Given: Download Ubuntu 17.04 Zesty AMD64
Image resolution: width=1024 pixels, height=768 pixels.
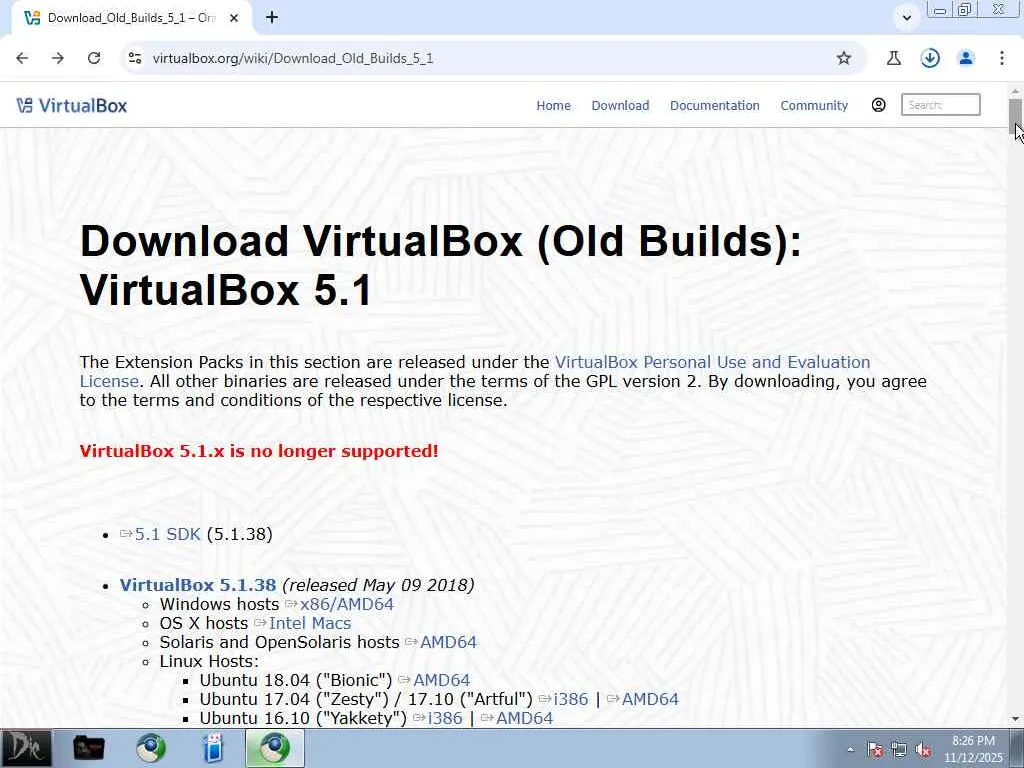Looking at the screenshot, I should (650, 699).
